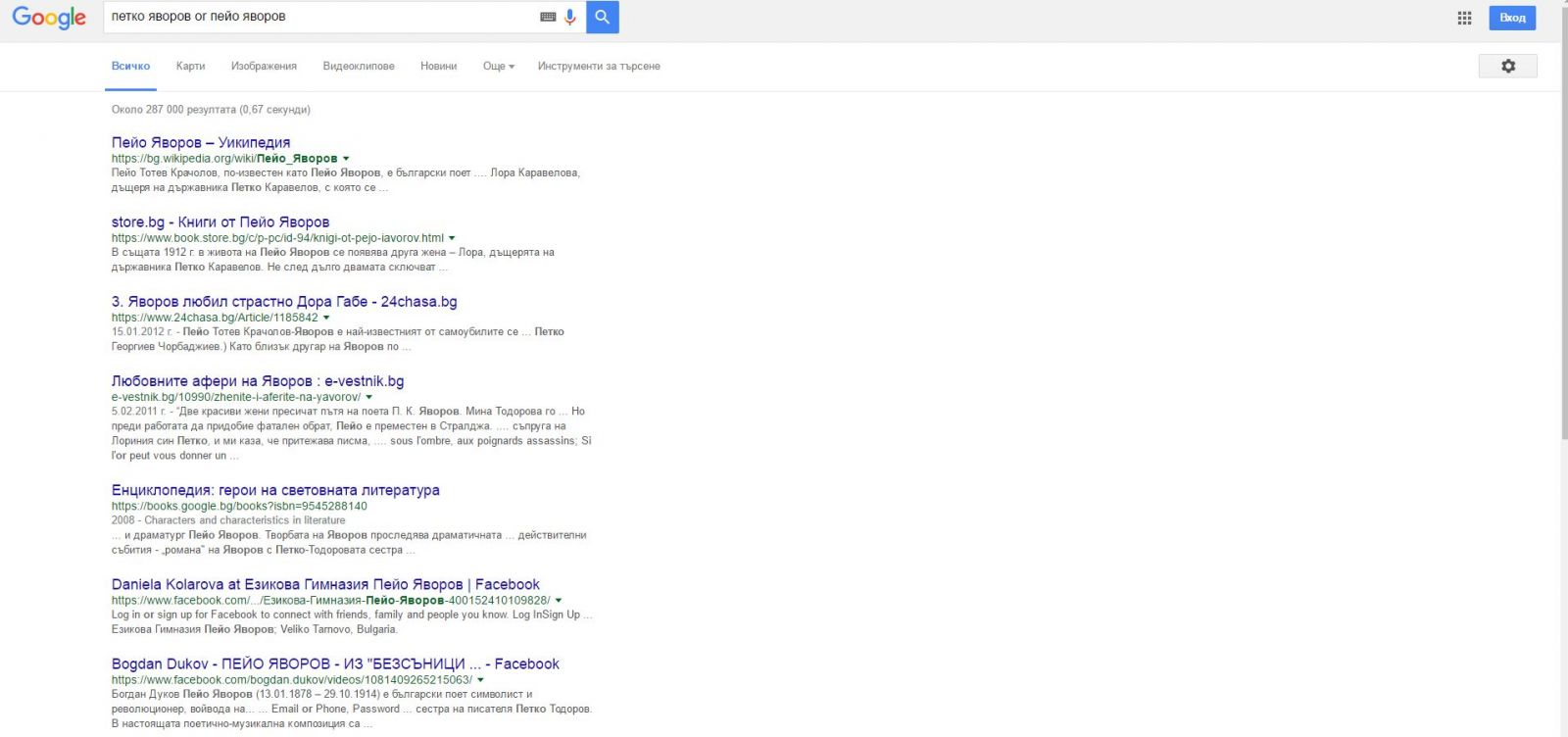Open Daniela Kolarova Facebook result

[325, 584]
